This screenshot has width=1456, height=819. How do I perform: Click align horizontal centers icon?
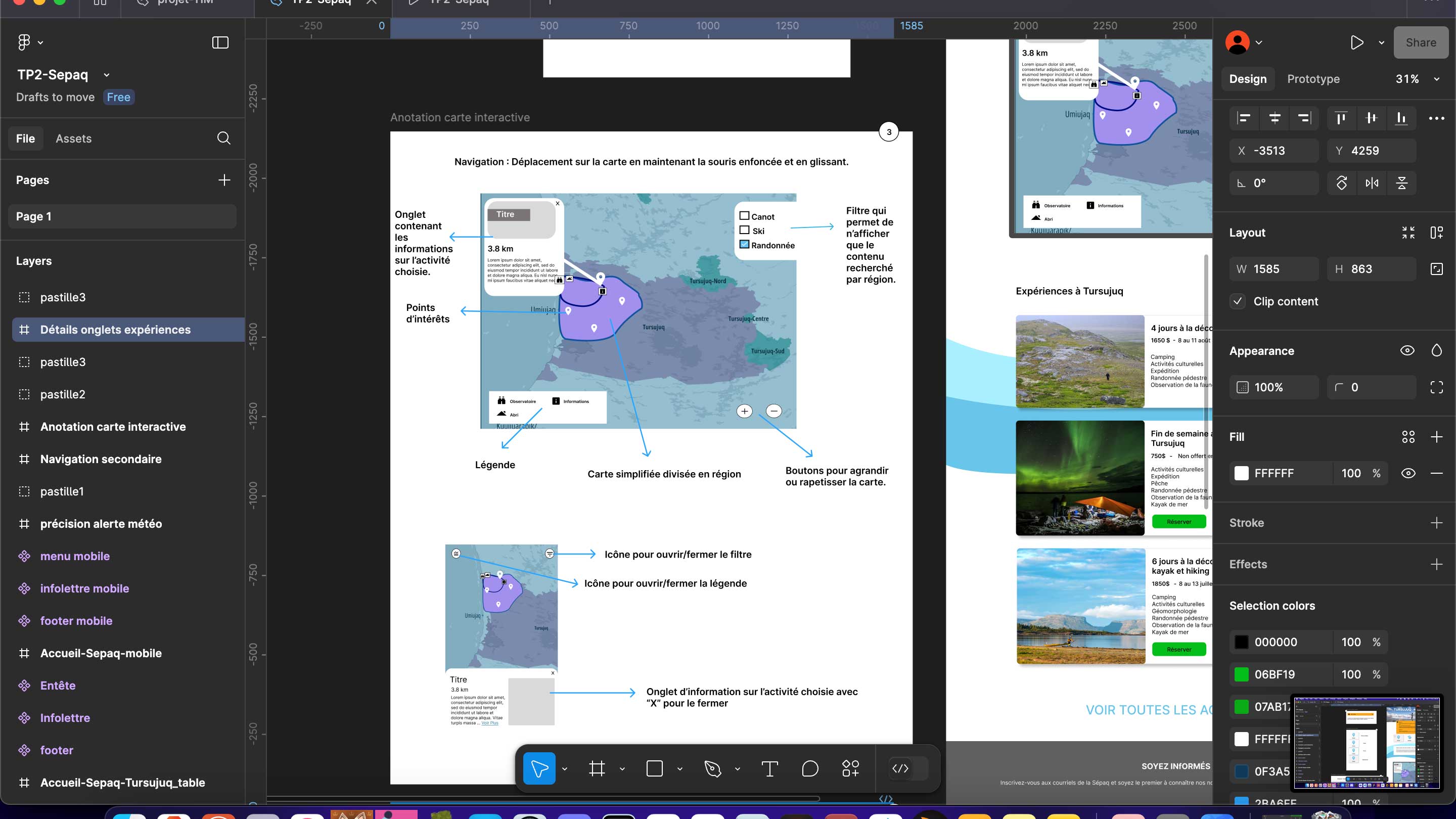[x=1275, y=118]
